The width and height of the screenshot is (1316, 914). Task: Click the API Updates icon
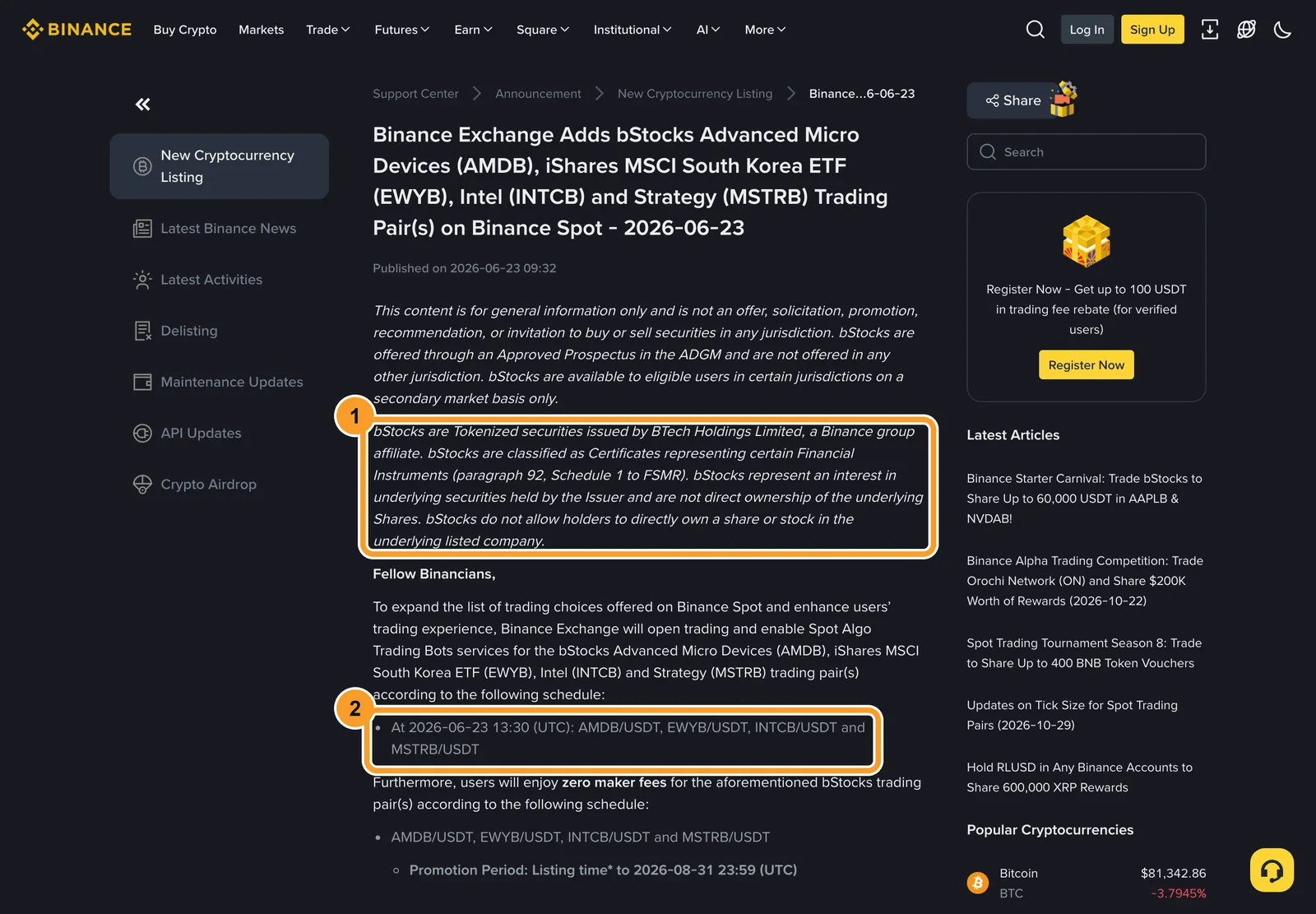click(x=142, y=433)
